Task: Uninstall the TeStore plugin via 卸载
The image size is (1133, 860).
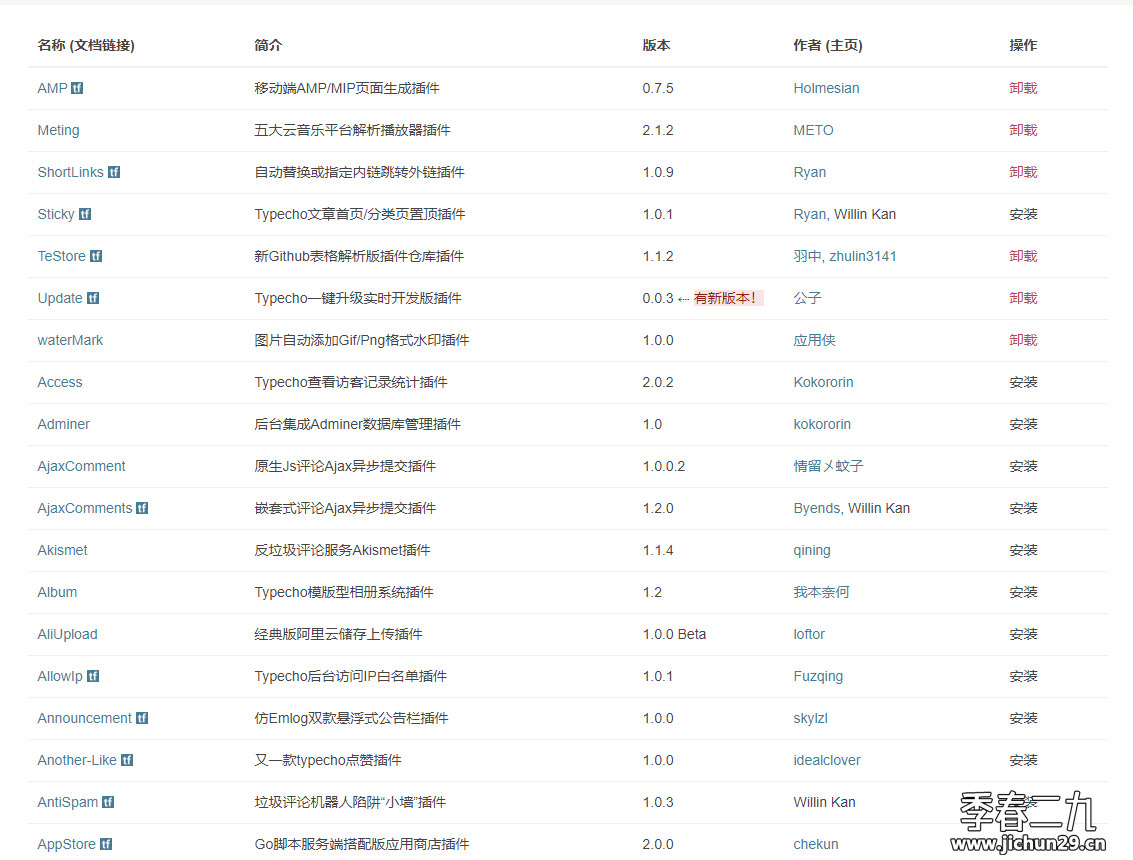Action: pyautogui.click(x=1023, y=256)
